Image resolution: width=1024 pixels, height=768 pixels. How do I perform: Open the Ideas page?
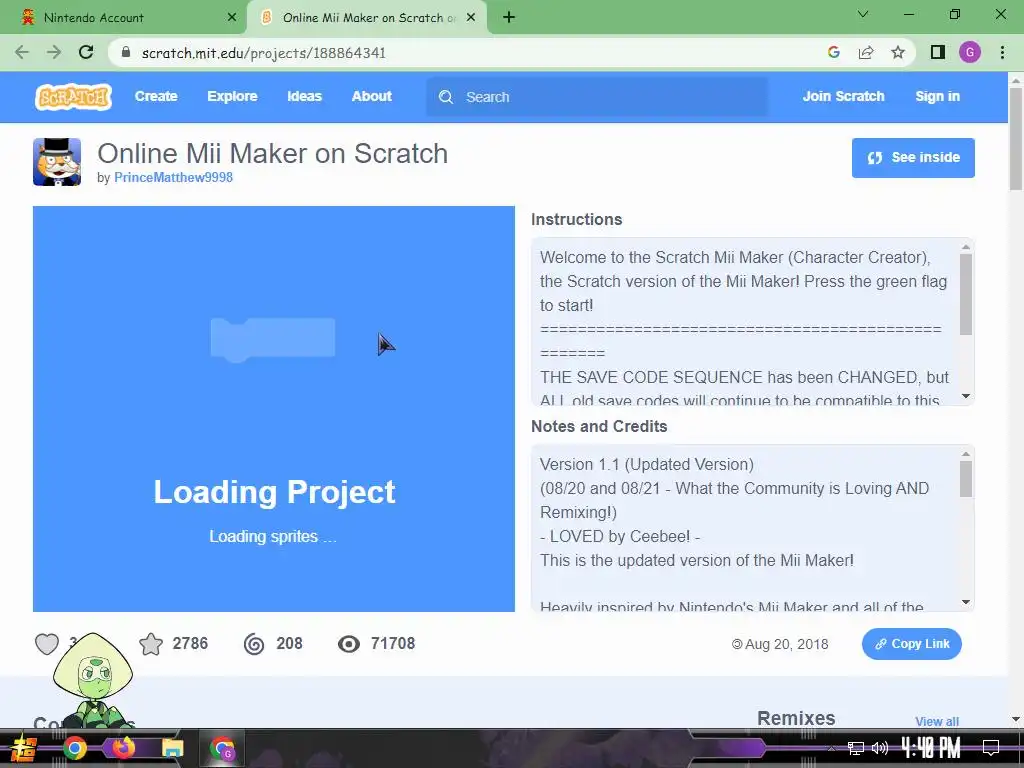pyautogui.click(x=304, y=96)
